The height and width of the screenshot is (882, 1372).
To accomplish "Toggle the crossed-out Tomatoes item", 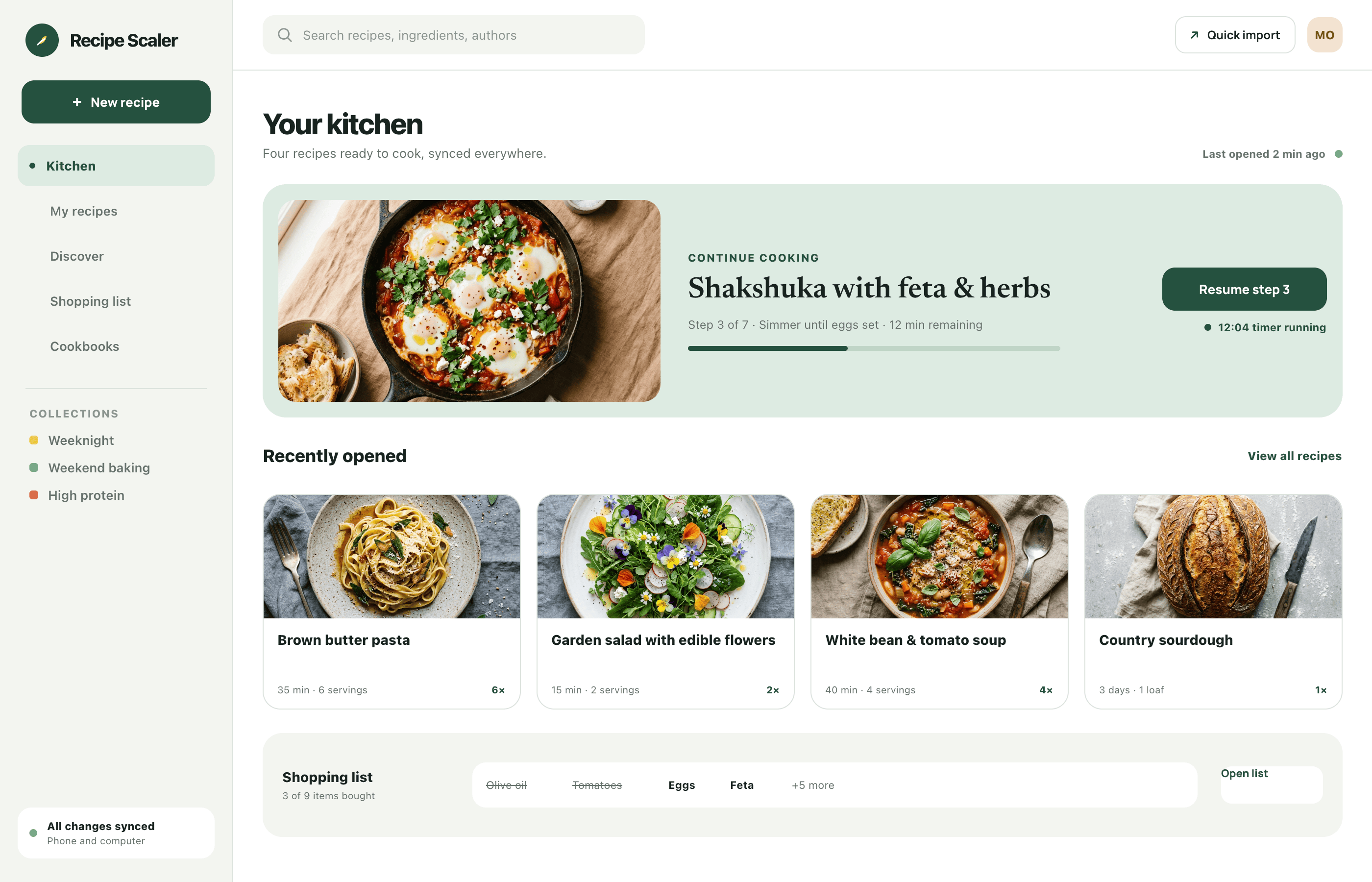I will pos(597,784).
